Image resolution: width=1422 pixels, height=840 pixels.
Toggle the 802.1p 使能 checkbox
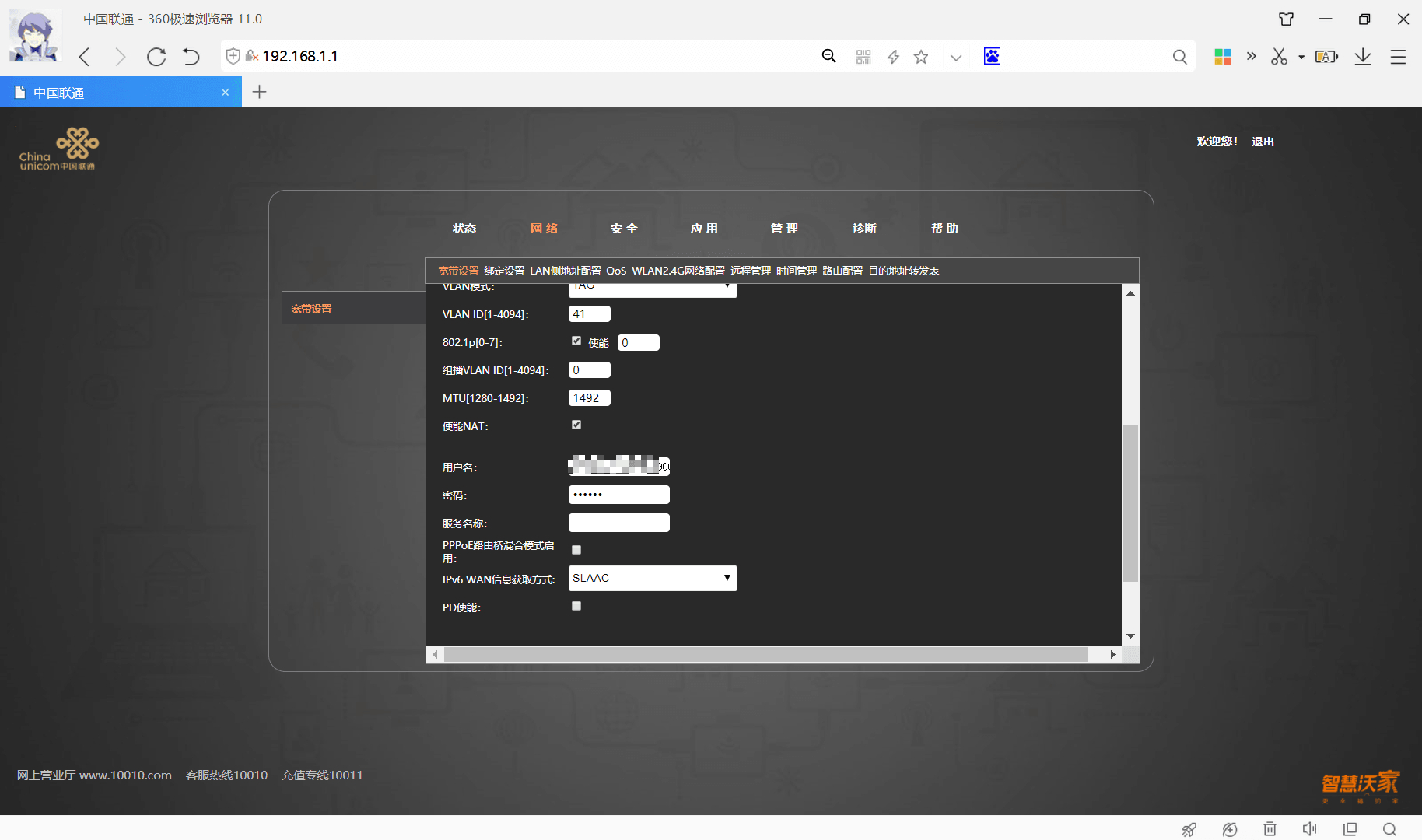click(576, 341)
